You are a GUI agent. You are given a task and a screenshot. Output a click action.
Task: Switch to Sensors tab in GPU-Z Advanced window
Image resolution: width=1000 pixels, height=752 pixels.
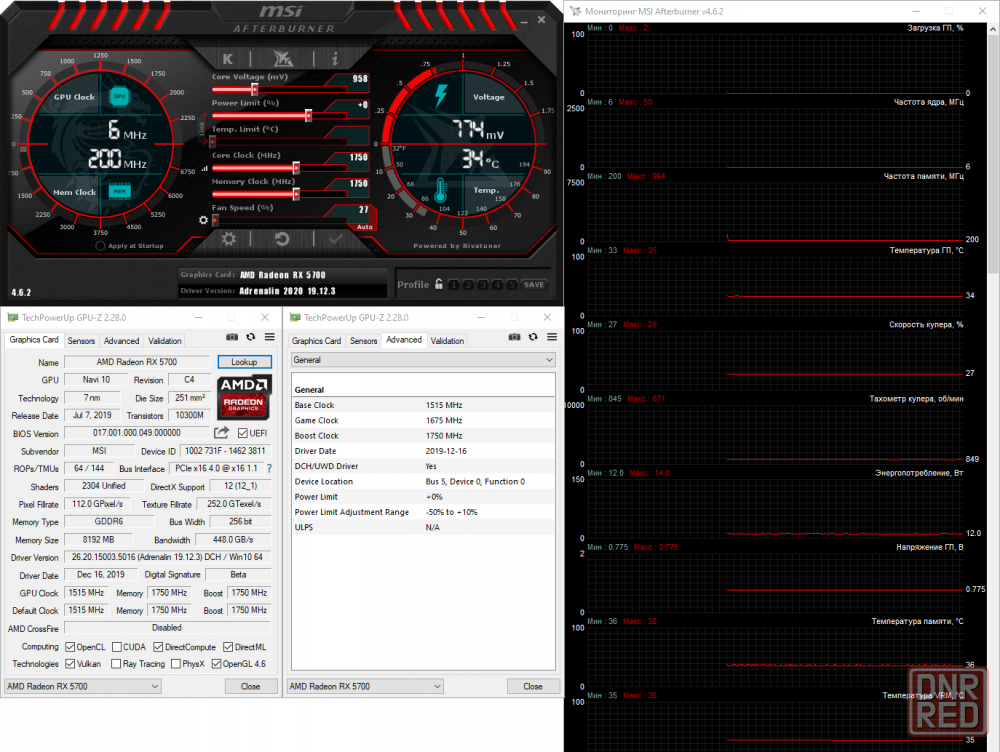[364, 341]
